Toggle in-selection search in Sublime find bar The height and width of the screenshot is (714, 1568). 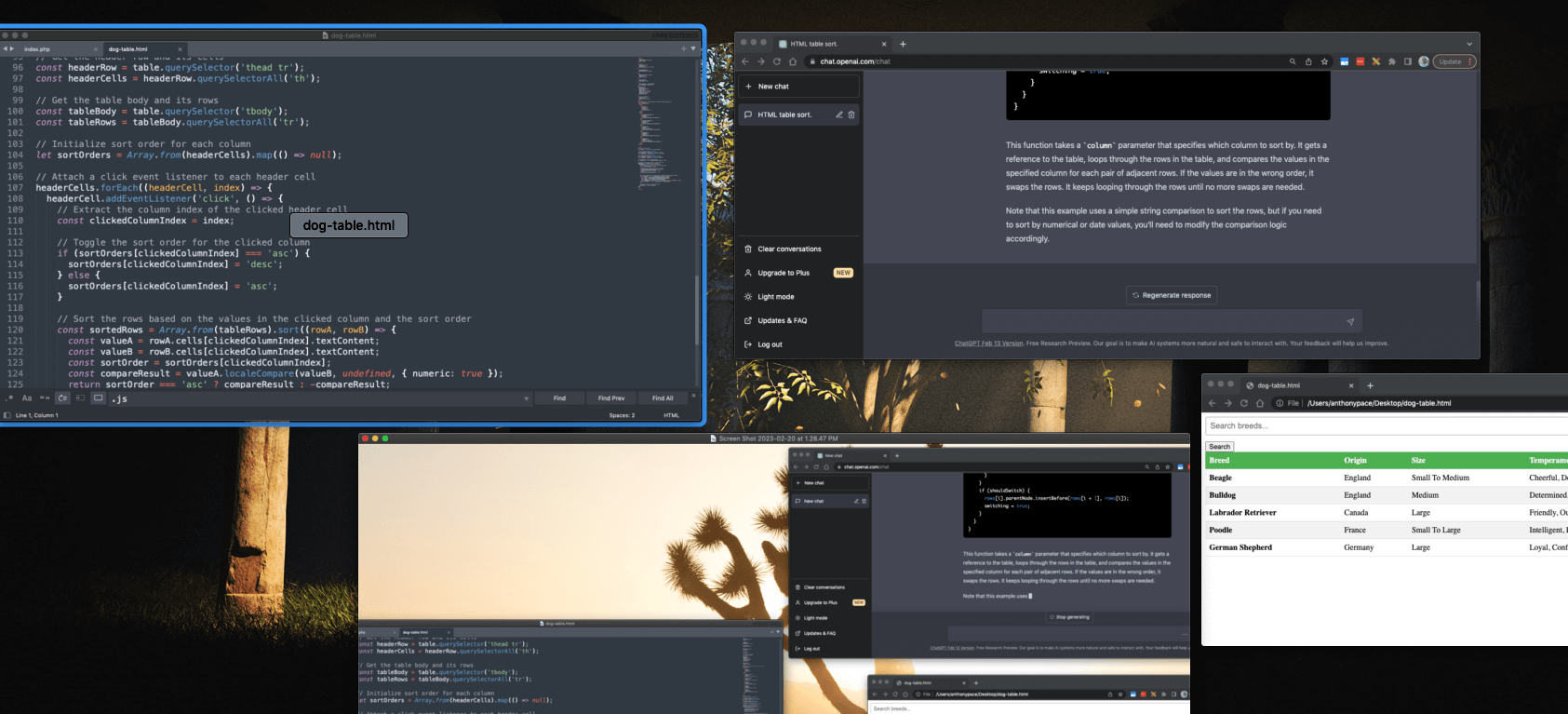click(80, 398)
